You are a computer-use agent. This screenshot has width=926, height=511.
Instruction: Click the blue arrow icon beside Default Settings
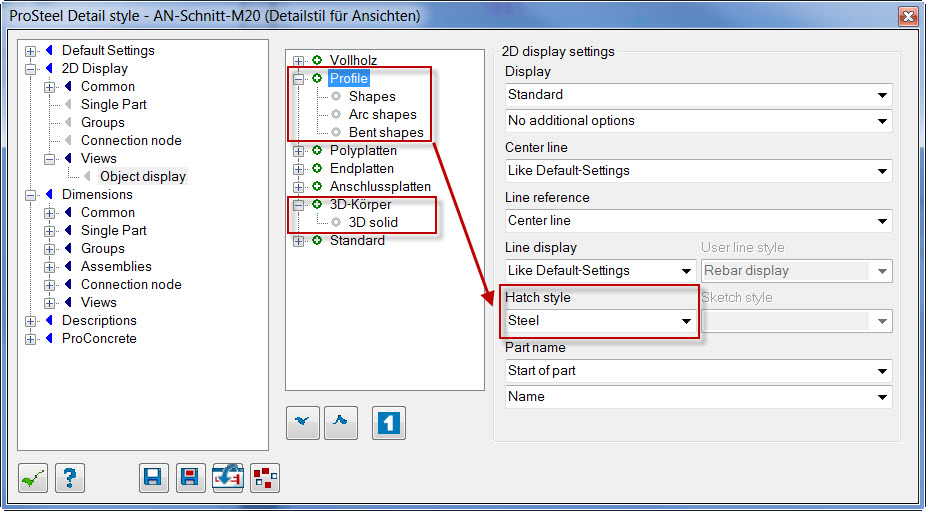click(50, 51)
